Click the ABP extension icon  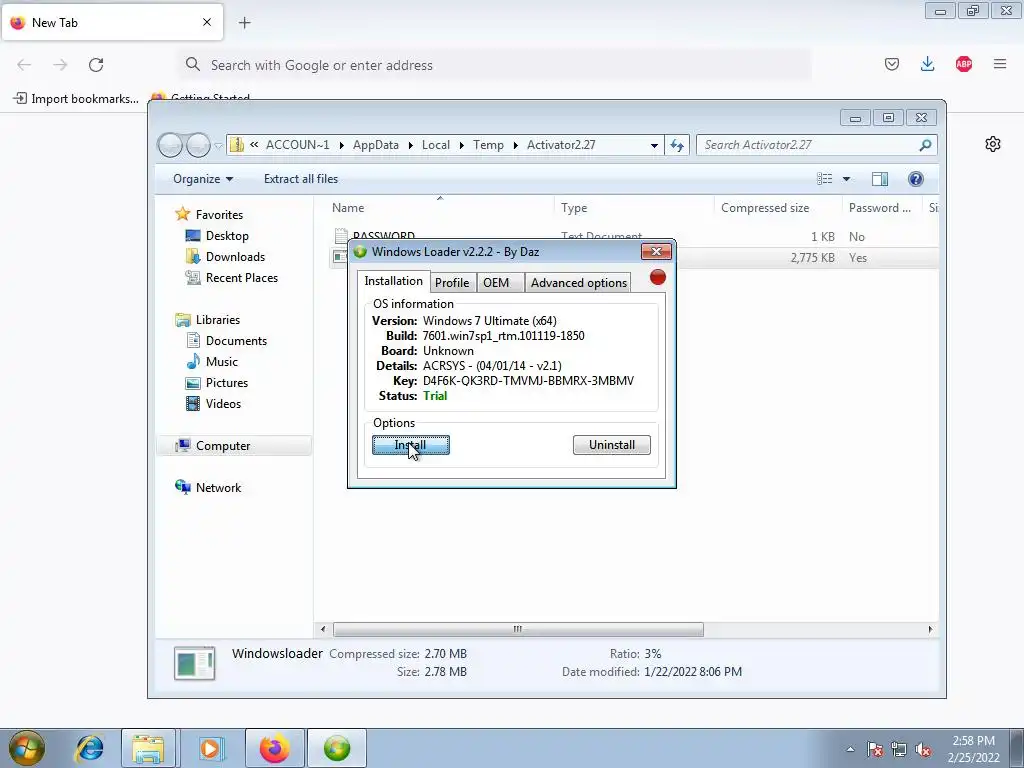(x=963, y=64)
